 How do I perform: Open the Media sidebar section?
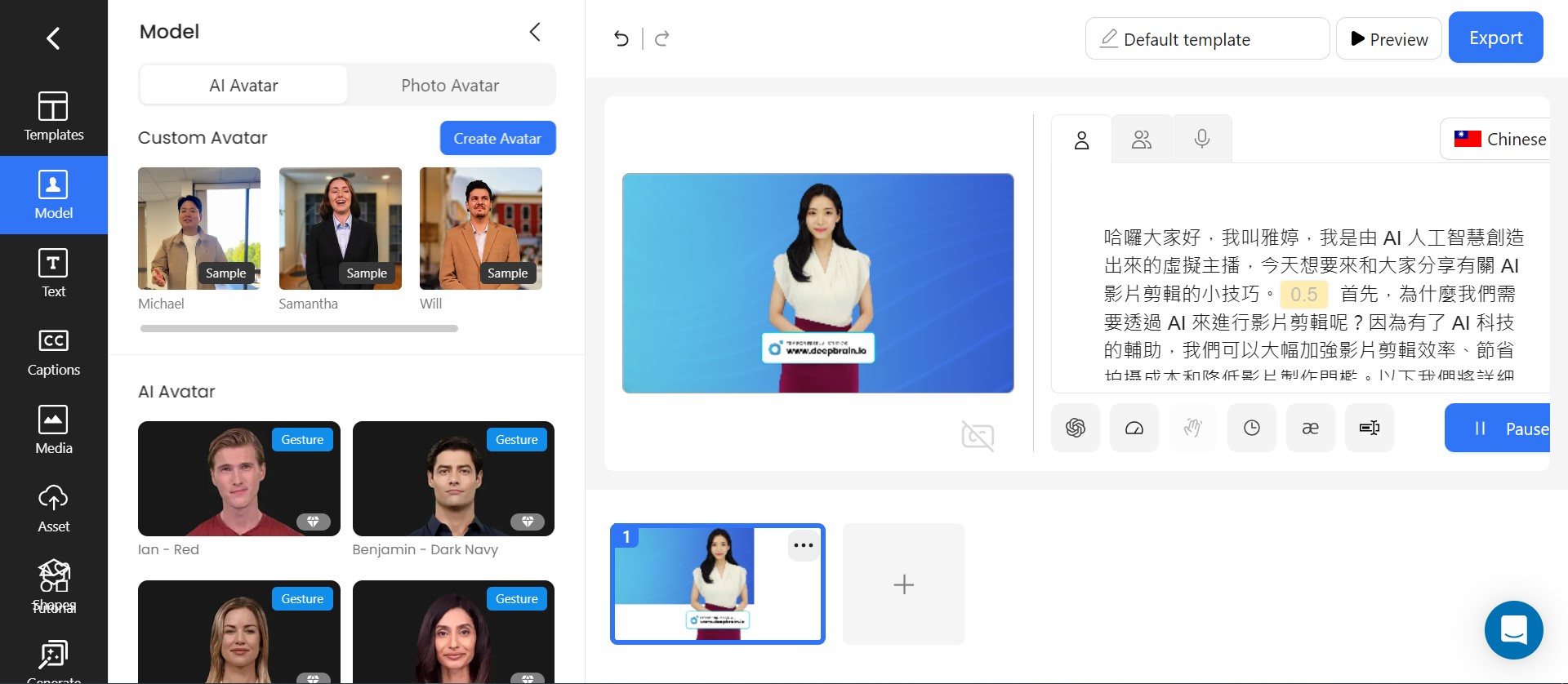(x=54, y=430)
